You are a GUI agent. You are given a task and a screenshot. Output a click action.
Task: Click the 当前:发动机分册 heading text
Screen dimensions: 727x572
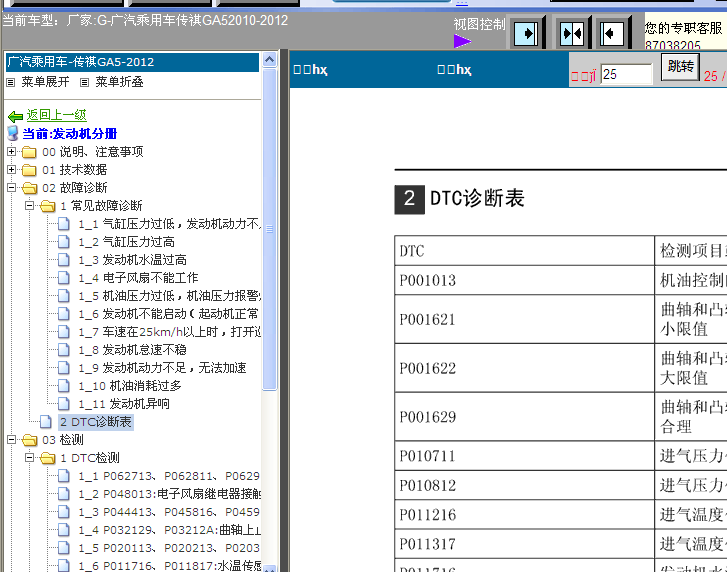70,134
